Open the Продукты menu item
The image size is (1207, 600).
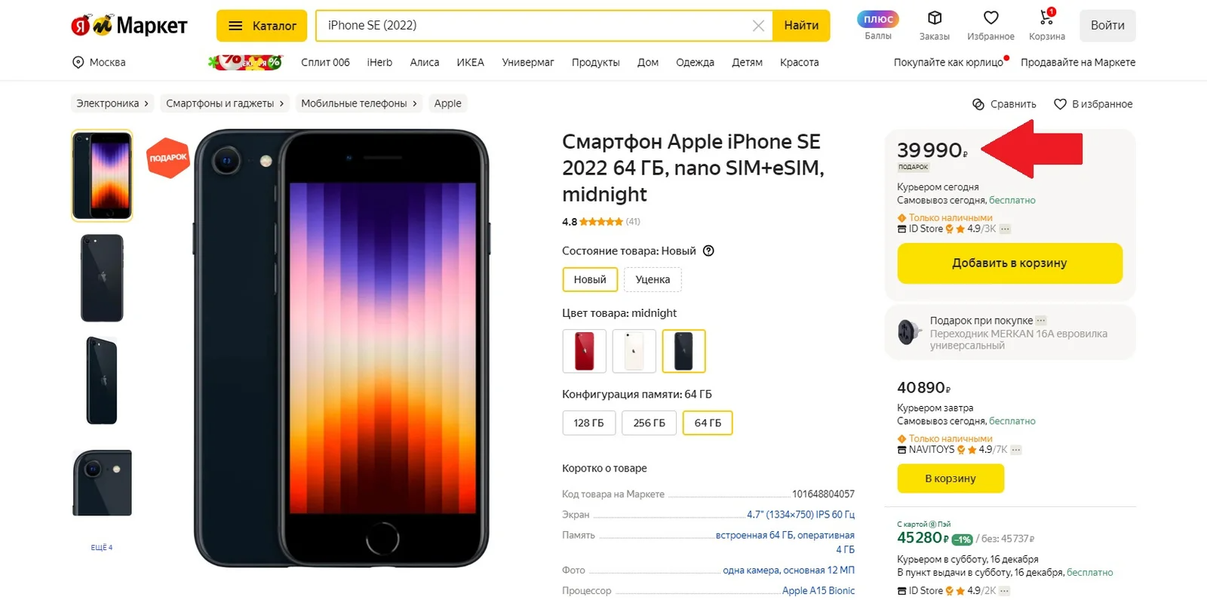(x=596, y=62)
